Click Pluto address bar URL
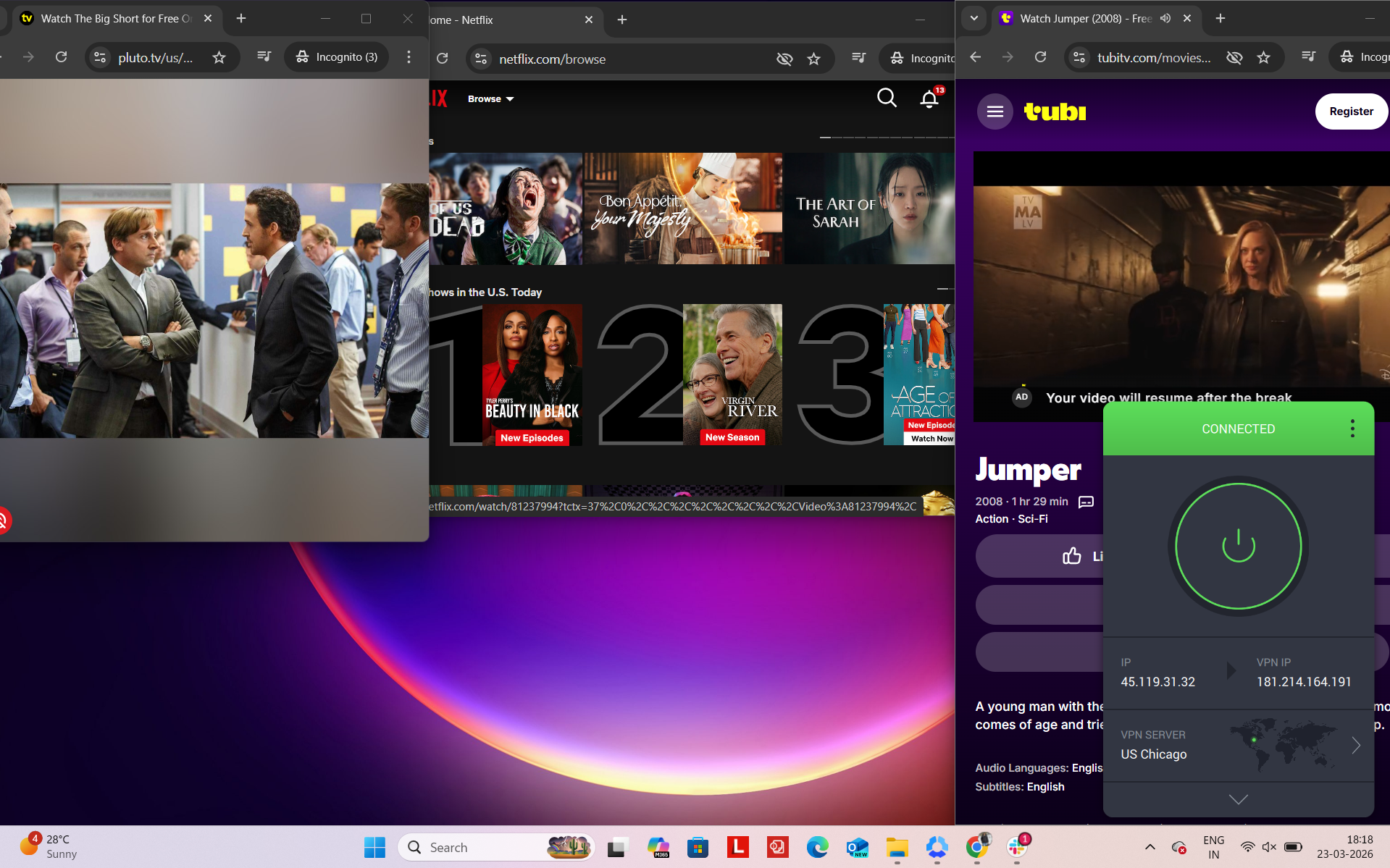 tap(156, 57)
